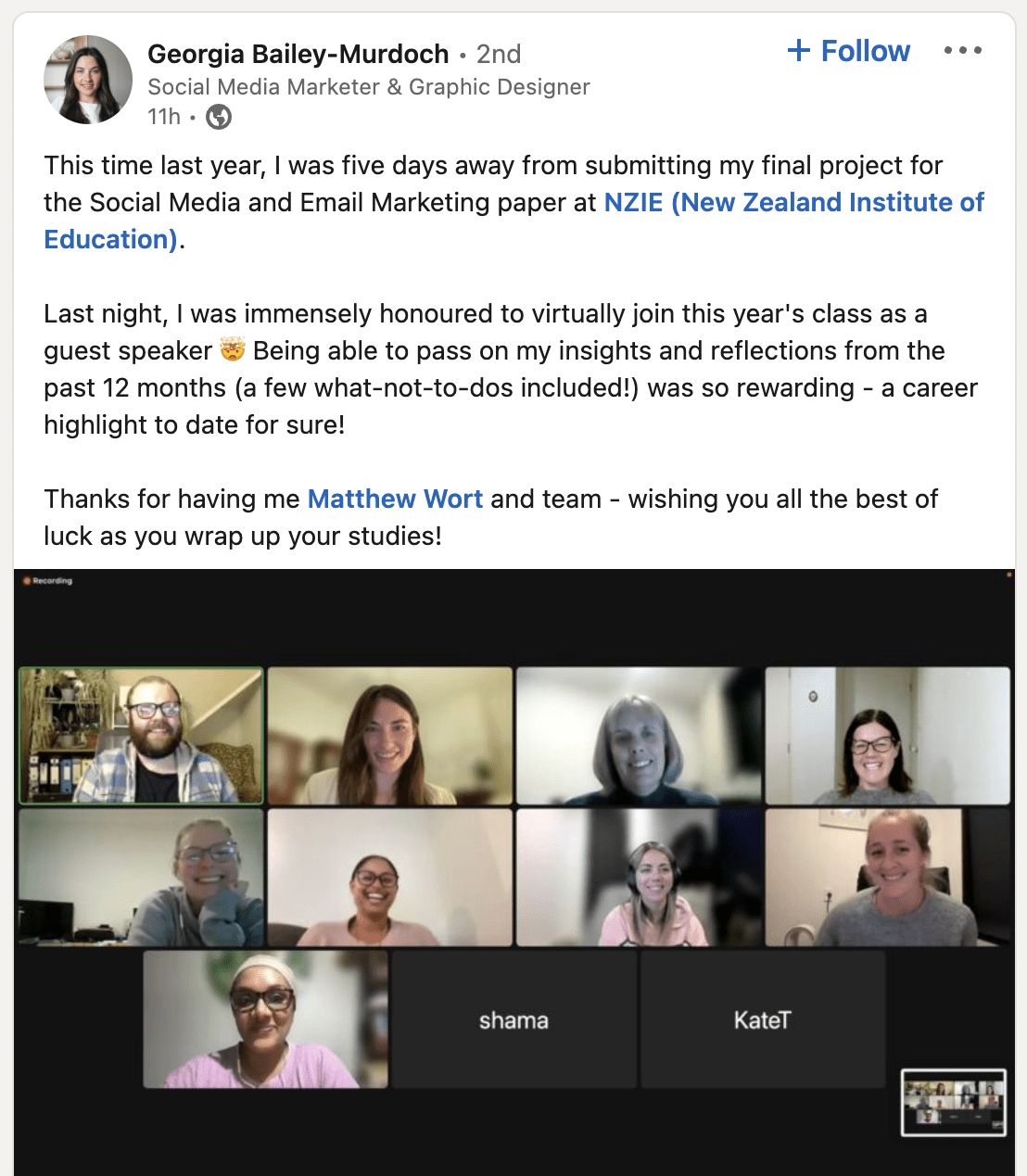Click the Follow button
The image size is (1027, 1176).
(848, 51)
